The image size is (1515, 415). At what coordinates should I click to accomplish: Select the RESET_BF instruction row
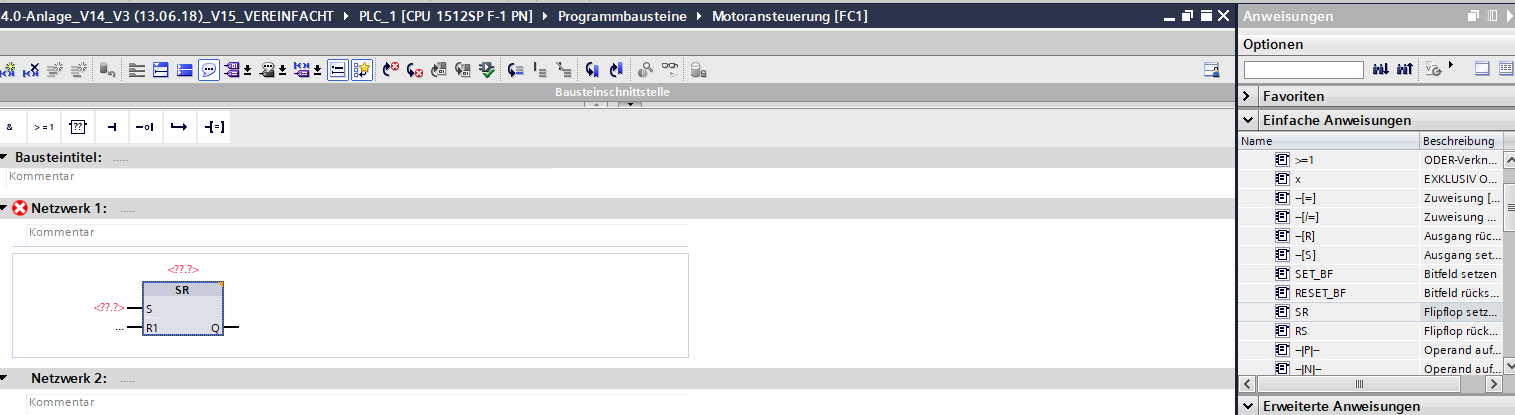pos(1320,293)
